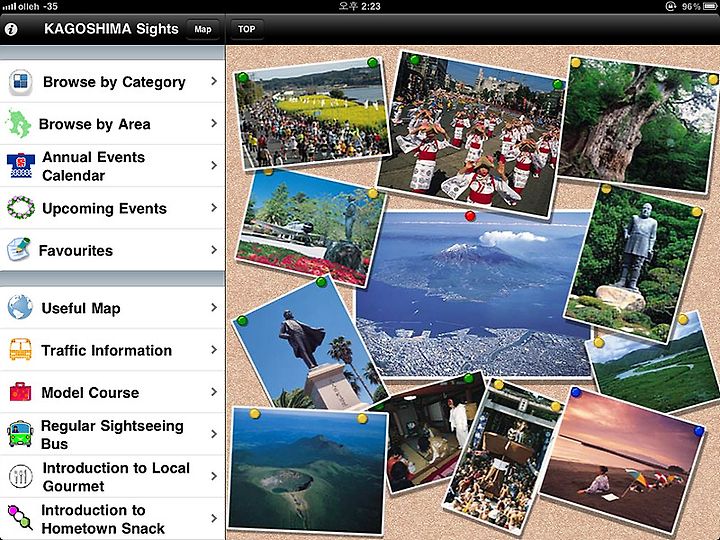The image size is (720, 540).
Task: Open the fighter plane garden photo
Action: [x=310, y=227]
